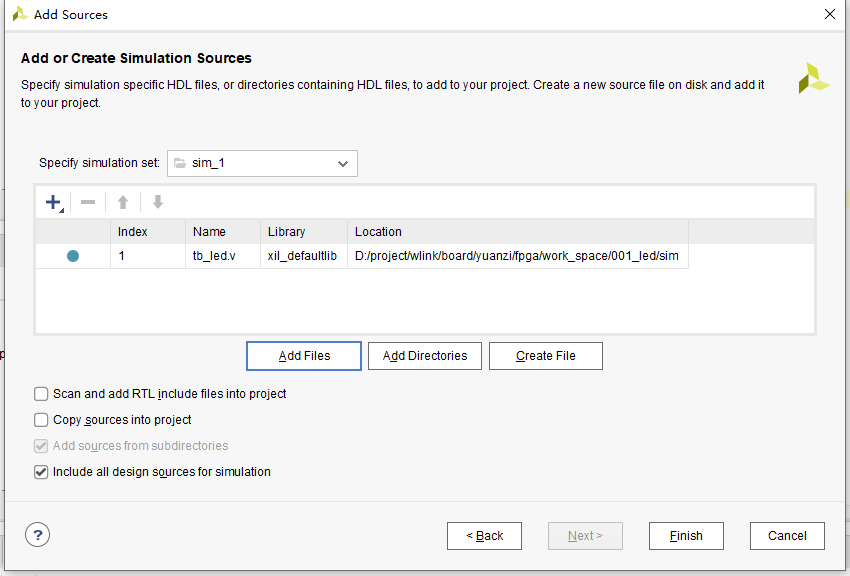The height and width of the screenshot is (576, 850).
Task: Click the Create File button
Action: pyautogui.click(x=546, y=356)
